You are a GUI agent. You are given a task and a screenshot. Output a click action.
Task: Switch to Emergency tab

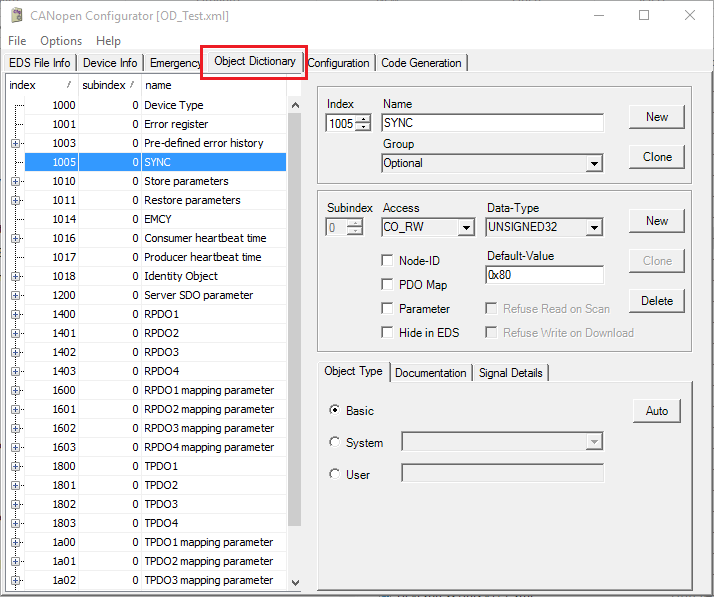tap(175, 63)
